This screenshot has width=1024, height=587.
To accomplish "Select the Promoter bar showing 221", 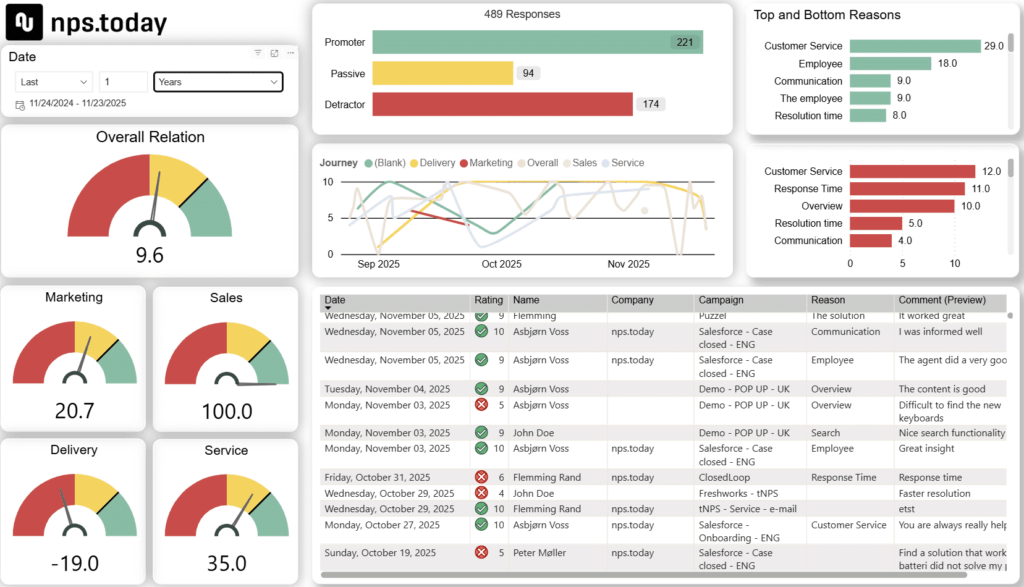I will (x=537, y=42).
